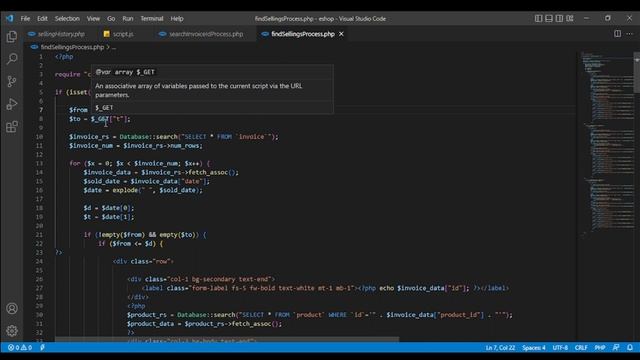Open the File menu

[x=25, y=18]
